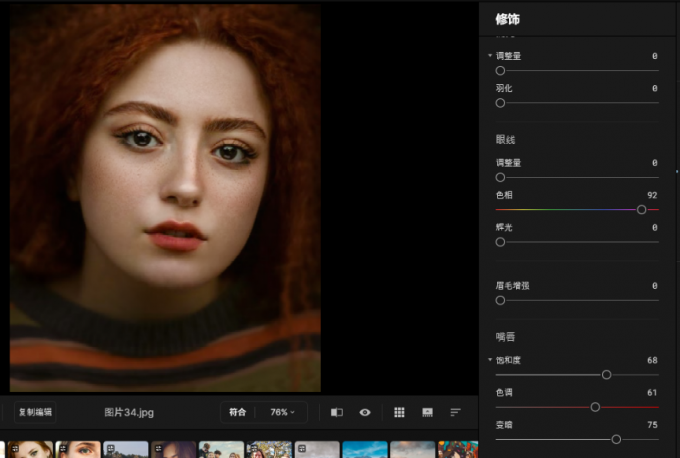Collapse the 调整量 section triangle

pyautogui.click(x=490, y=56)
